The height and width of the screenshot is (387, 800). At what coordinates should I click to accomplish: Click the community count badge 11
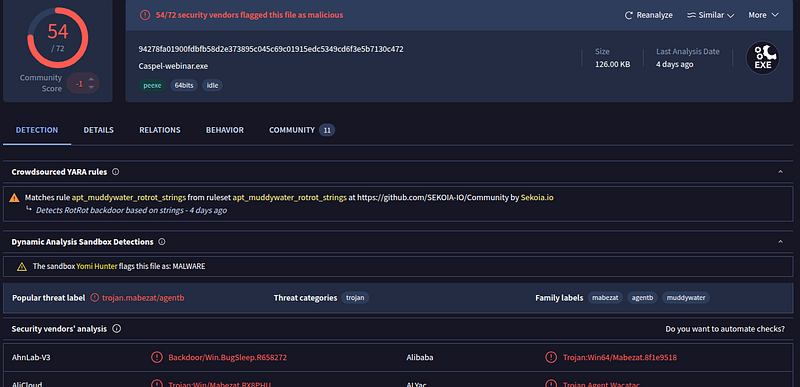pyautogui.click(x=327, y=131)
